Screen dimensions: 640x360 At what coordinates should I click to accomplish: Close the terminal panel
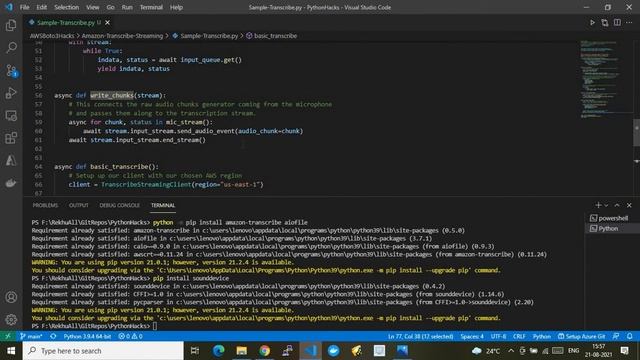[x=629, y=205]
